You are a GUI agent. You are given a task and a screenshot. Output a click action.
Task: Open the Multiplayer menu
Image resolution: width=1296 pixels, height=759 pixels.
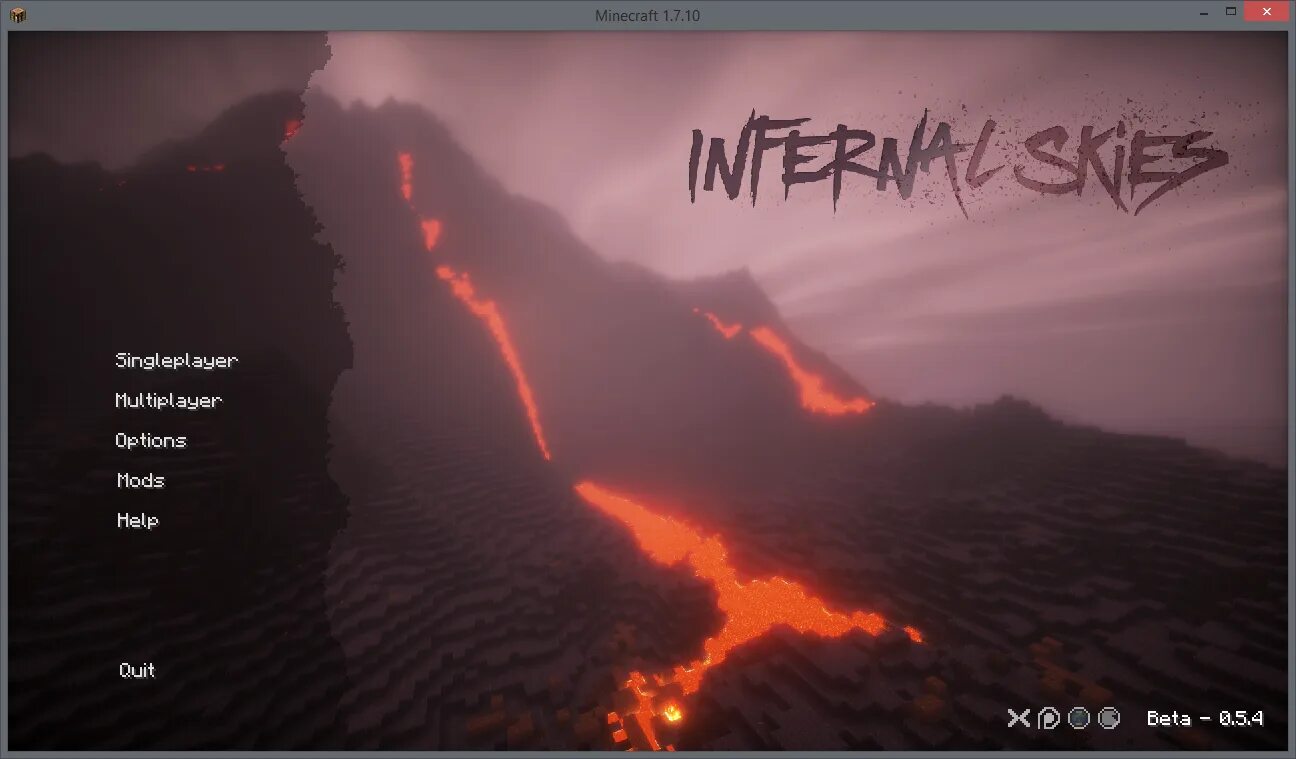click(x=169, y=401)
